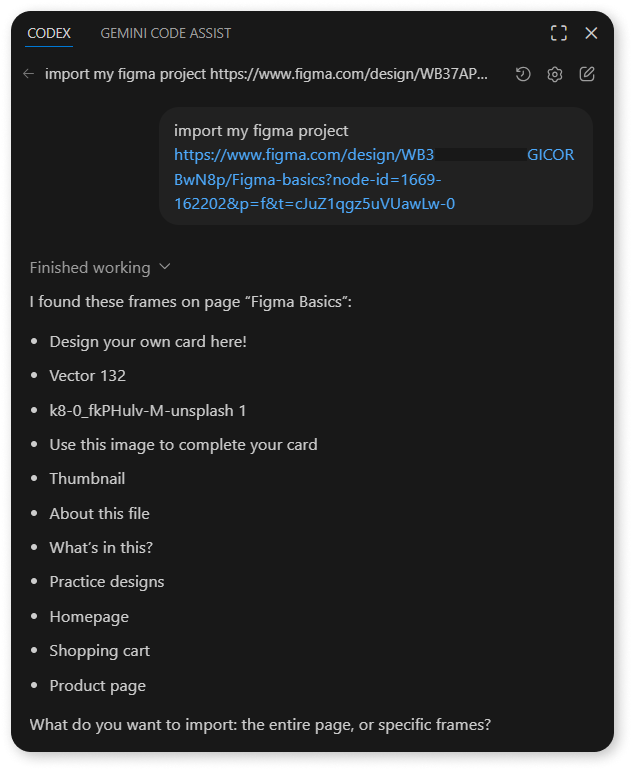Select the Homepage list item

89,617
